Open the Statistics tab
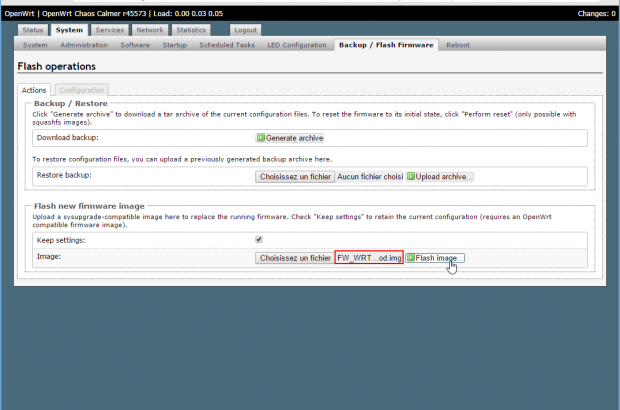Screen dimensions: 620x410 point(191,31)
